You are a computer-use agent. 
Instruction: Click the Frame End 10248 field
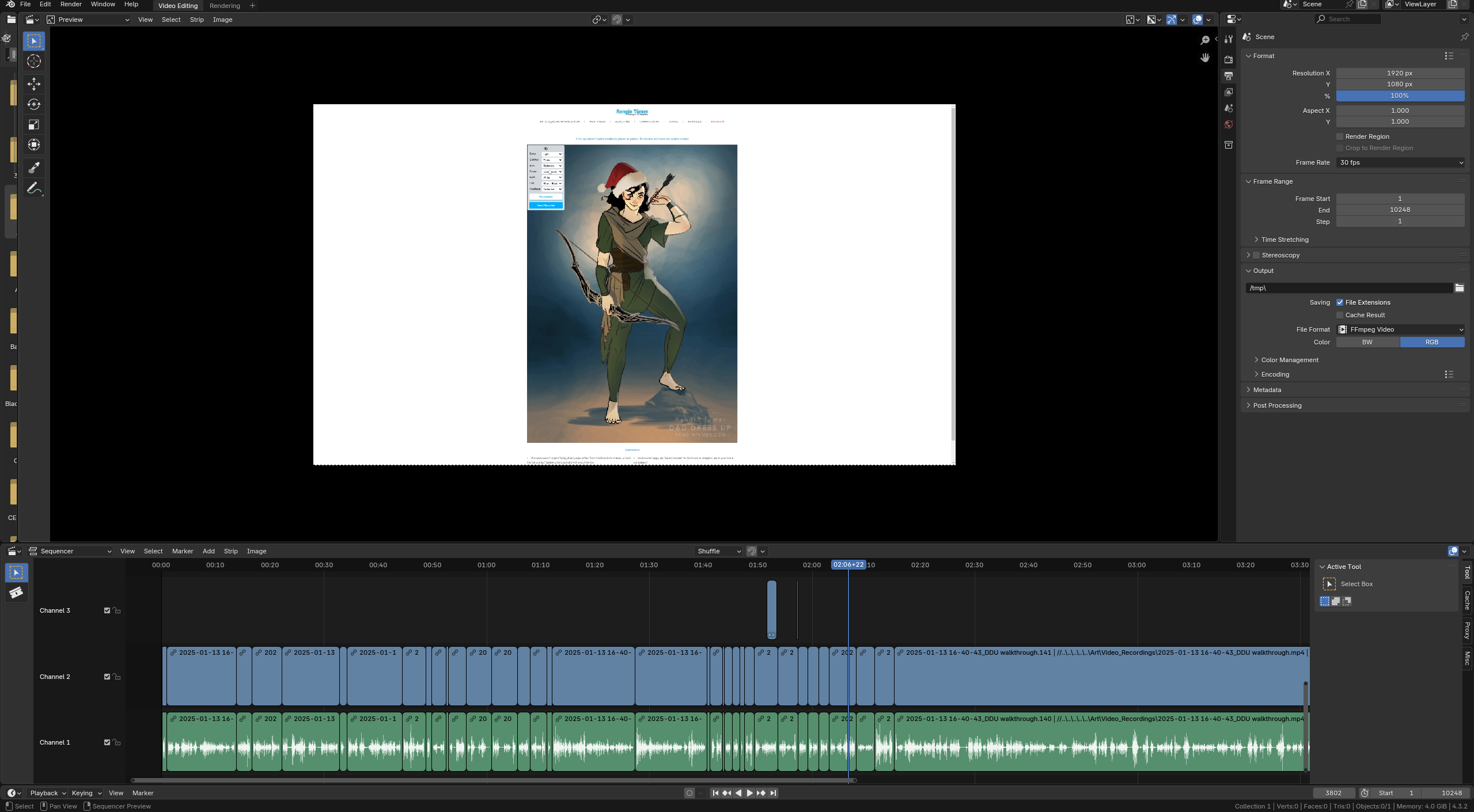[1400, 210]
